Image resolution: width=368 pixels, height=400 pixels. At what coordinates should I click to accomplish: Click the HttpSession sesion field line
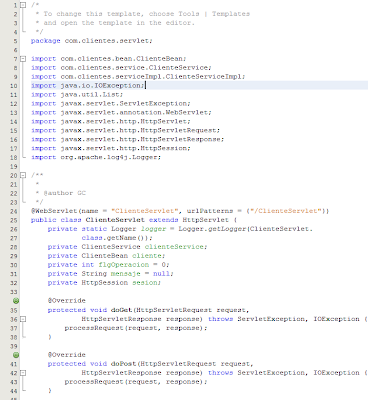pos(104,283)
